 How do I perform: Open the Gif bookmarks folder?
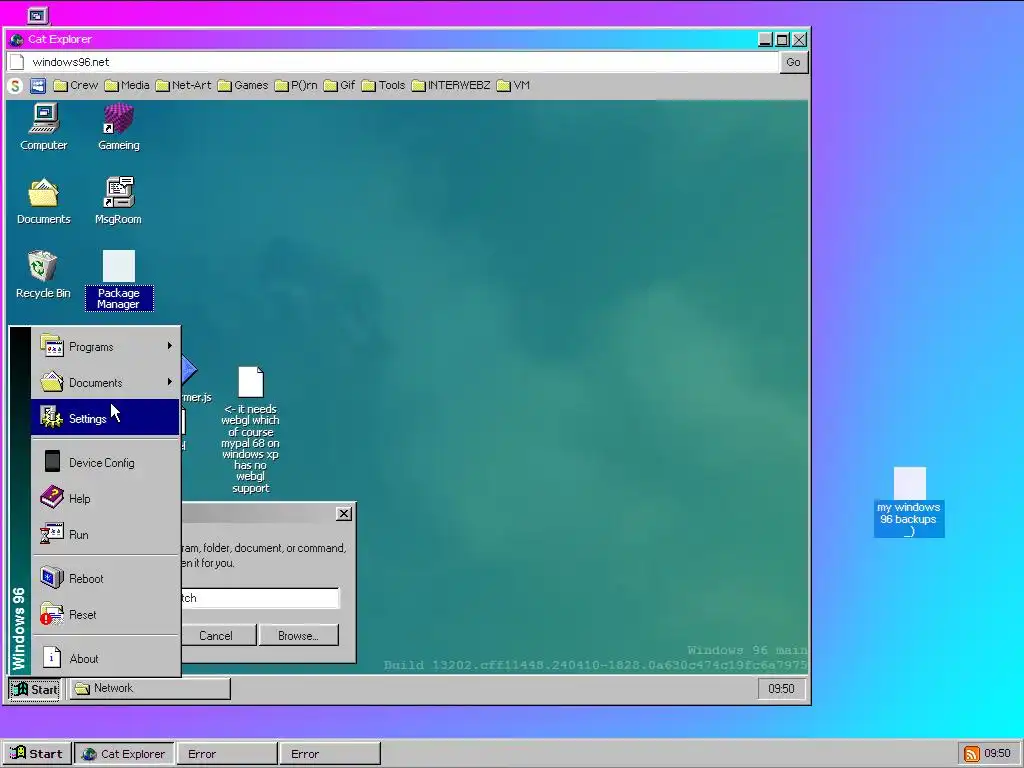pos(339,86)
